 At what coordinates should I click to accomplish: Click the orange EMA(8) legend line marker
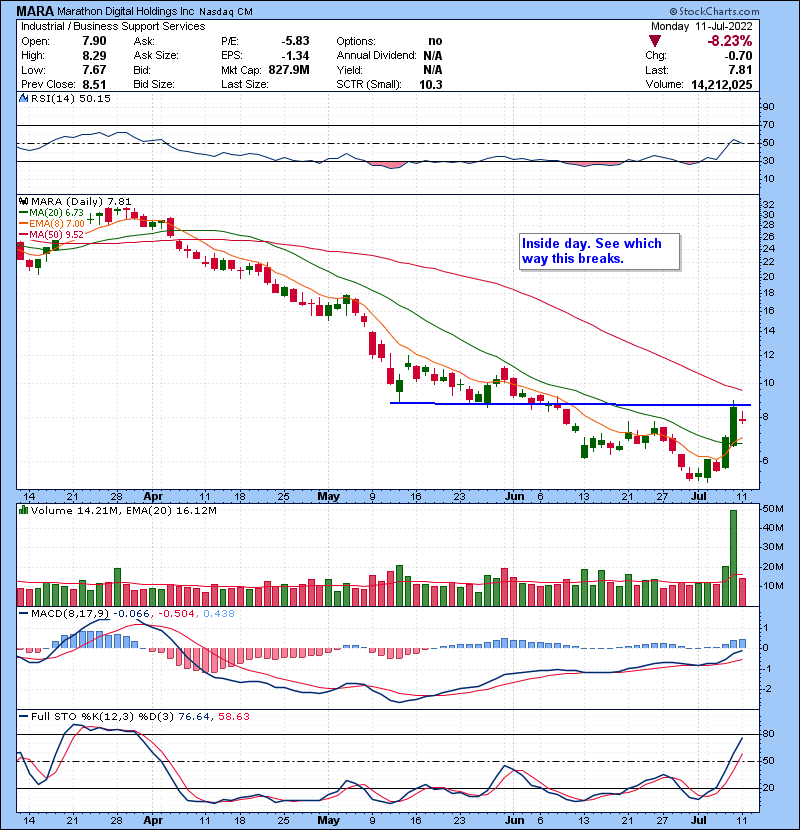(x=23, y=223)
